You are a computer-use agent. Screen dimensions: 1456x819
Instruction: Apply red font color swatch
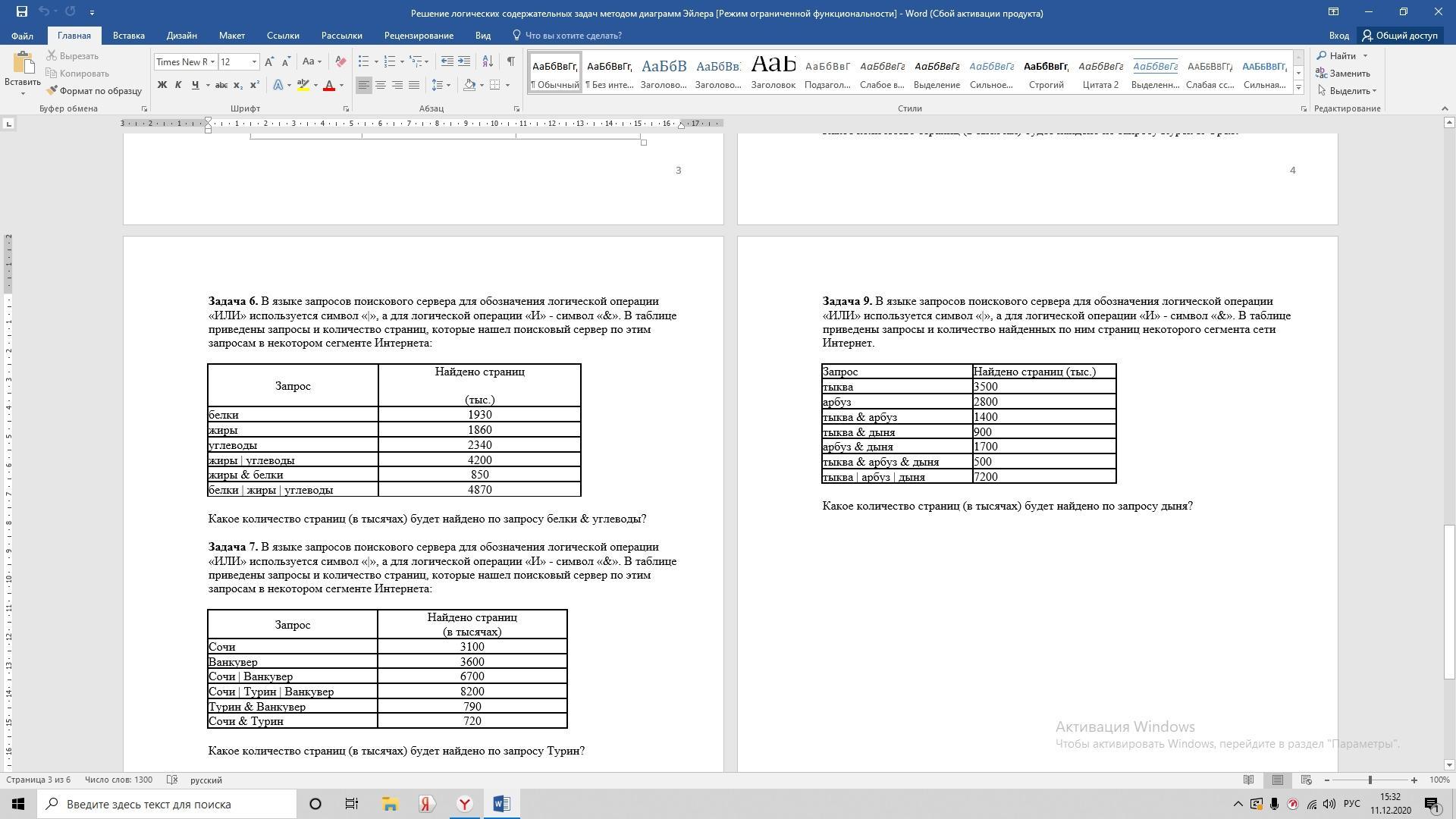(329, 85)
